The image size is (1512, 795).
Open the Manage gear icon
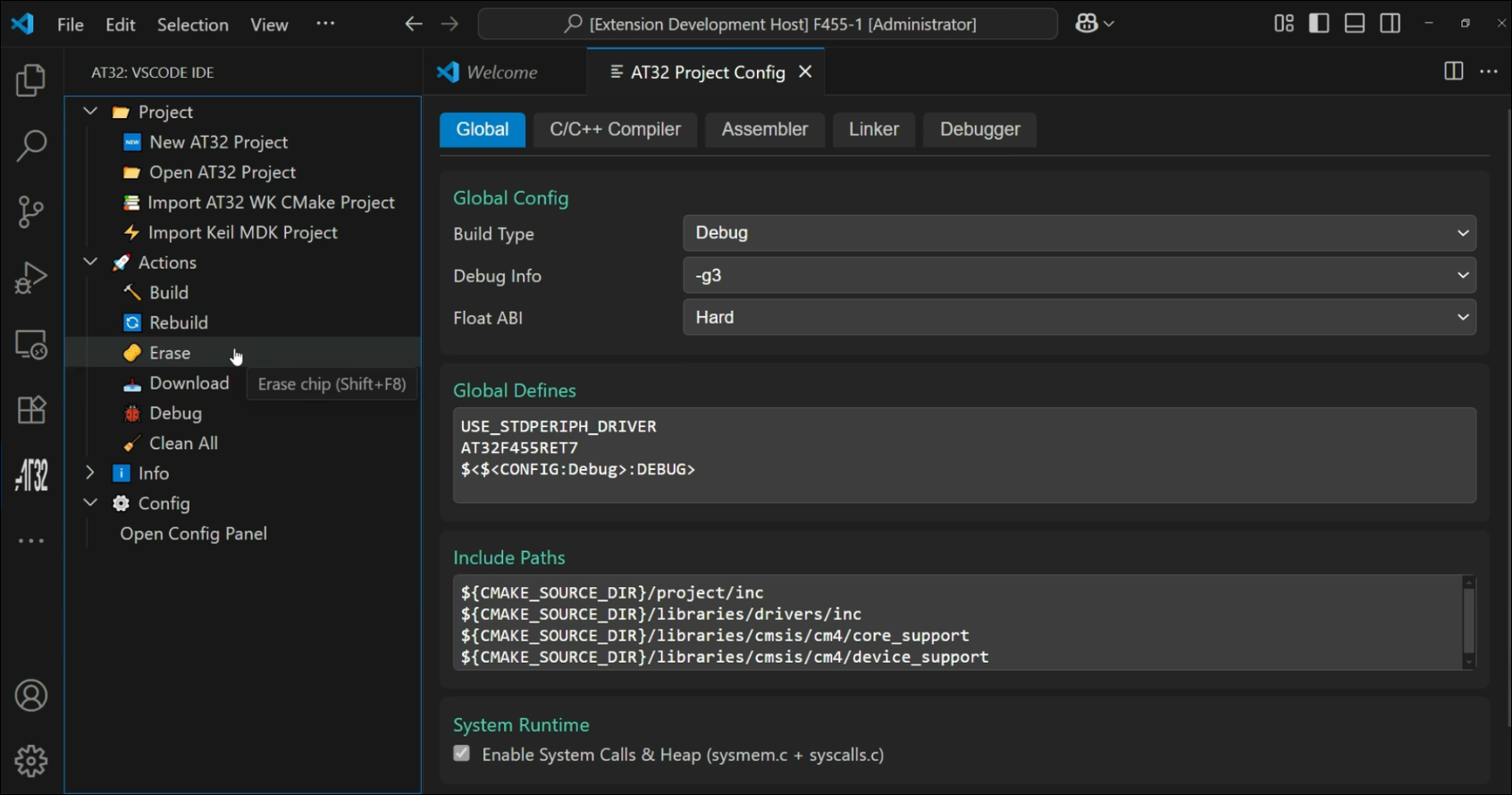(31, 761)
